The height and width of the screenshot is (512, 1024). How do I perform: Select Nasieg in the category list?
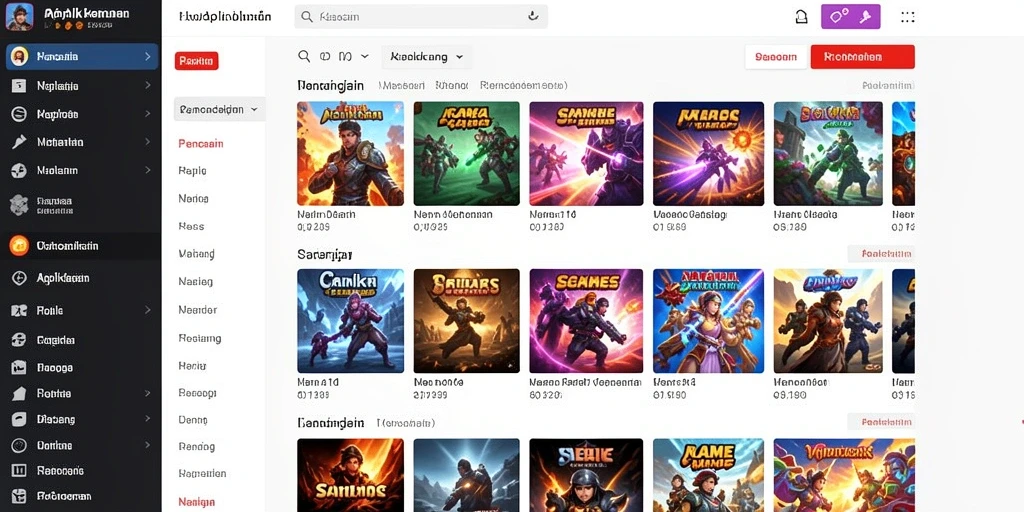tap(195, 282)
